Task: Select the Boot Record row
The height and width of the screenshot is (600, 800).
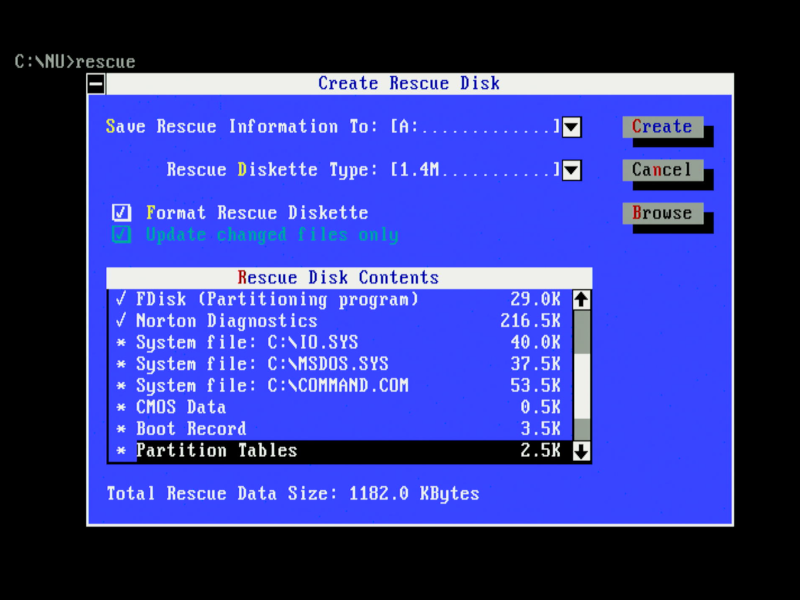Action: (x=339, y=429)
